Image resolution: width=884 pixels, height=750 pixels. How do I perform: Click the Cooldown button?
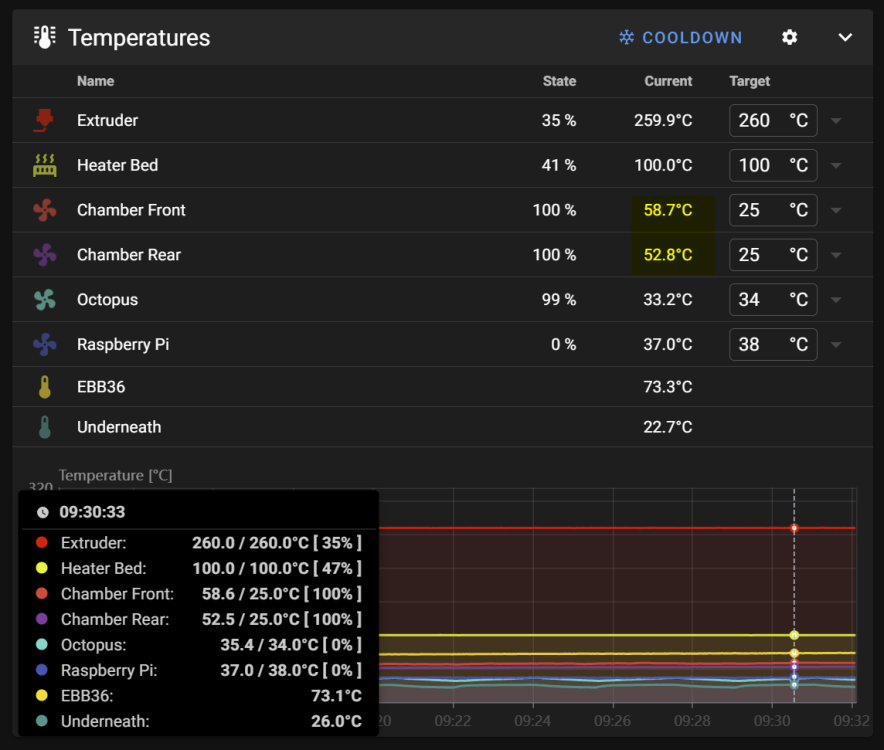pyautogui.click(x=680, y=37)
